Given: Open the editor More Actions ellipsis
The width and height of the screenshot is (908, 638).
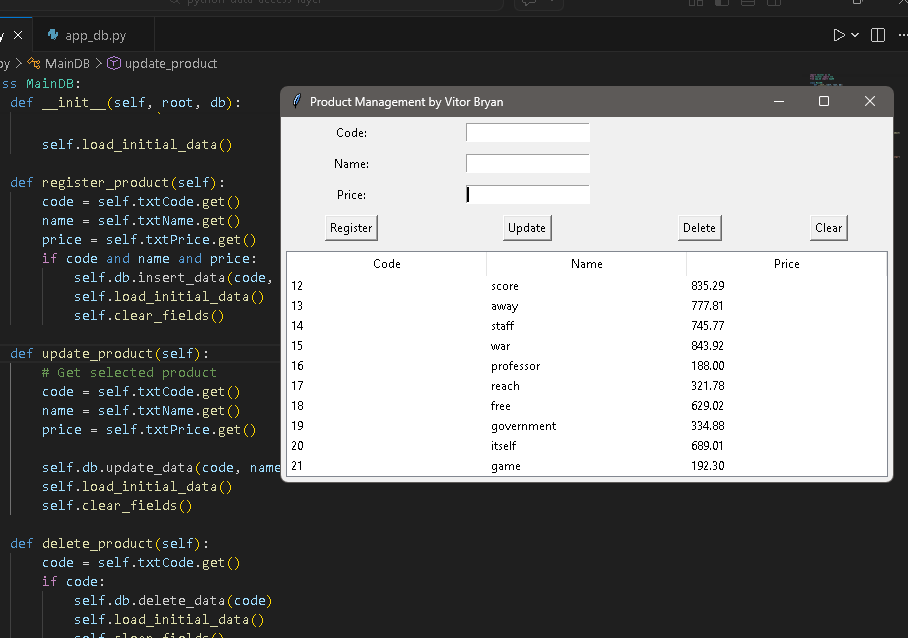Looking at the screenshot, I should 902,35.
